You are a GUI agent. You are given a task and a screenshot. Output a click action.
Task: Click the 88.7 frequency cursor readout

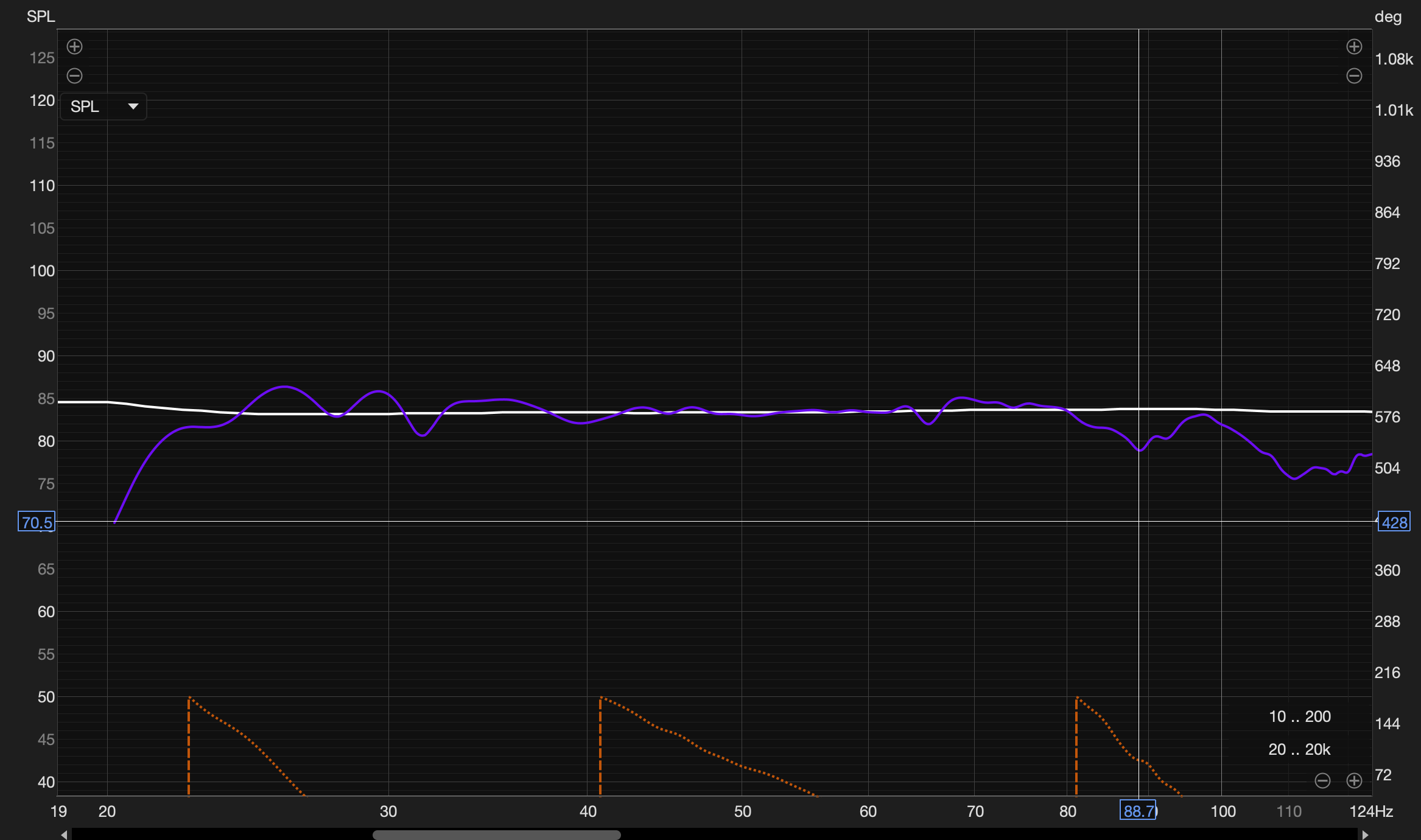[x=1138, y=811]
